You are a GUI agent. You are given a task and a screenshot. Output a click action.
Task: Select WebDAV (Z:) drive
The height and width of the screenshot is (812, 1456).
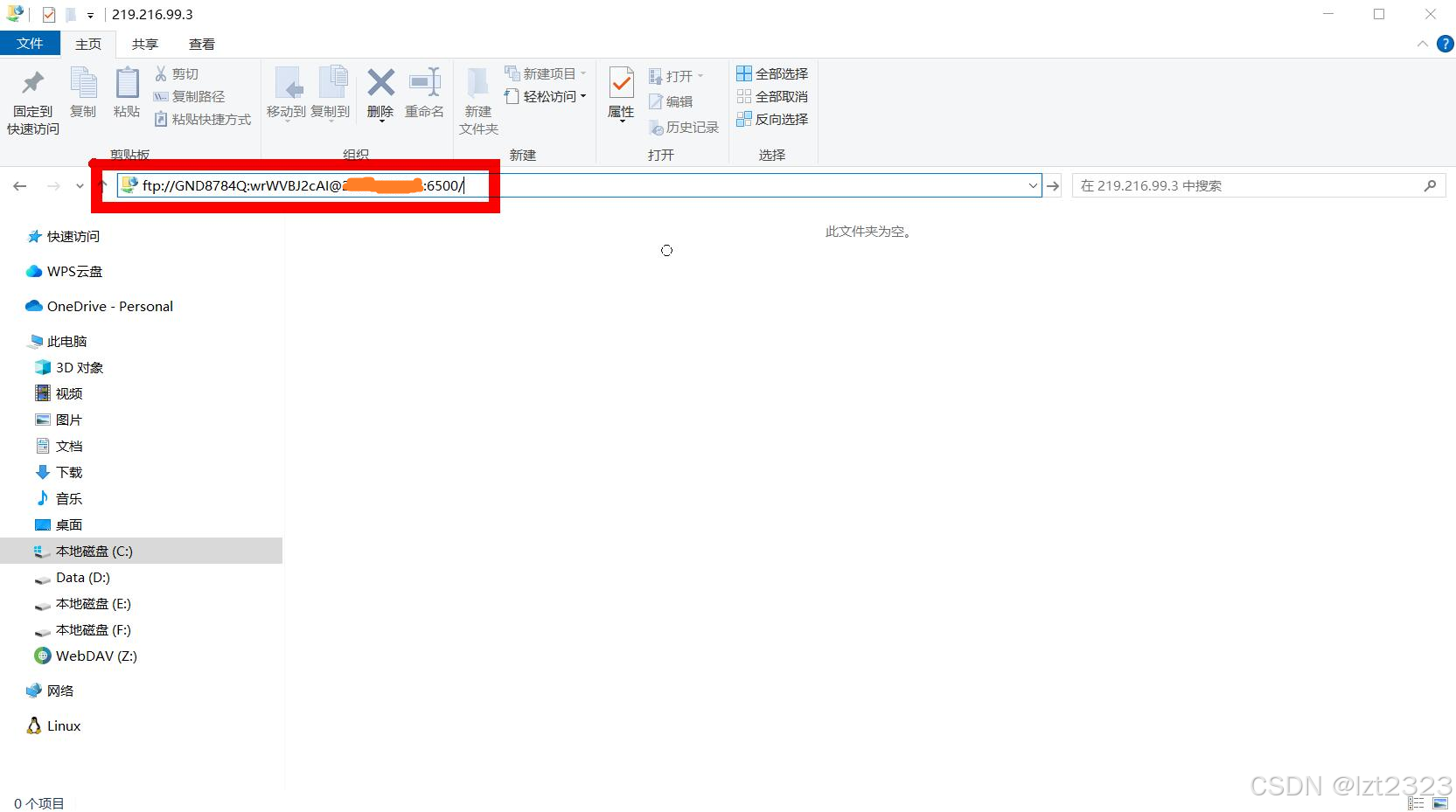(86, 656)
